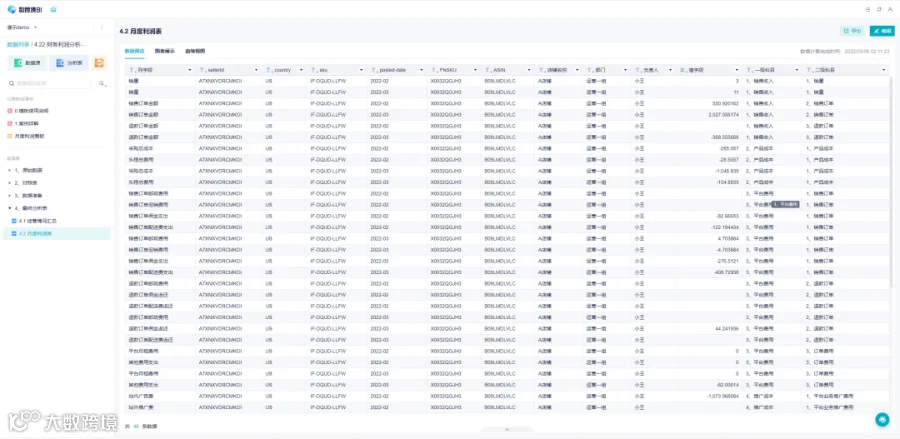Click the export button

[x=852, y=31]
